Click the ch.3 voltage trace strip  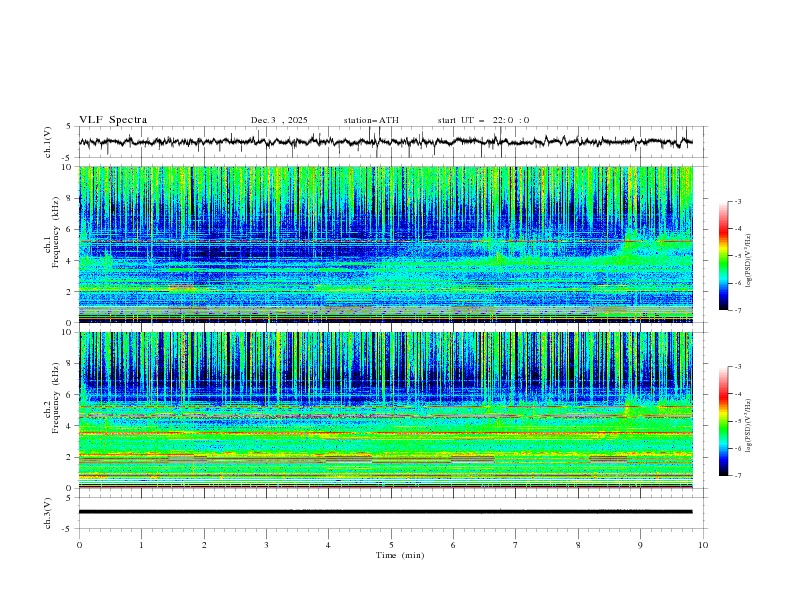click(385, 512)
